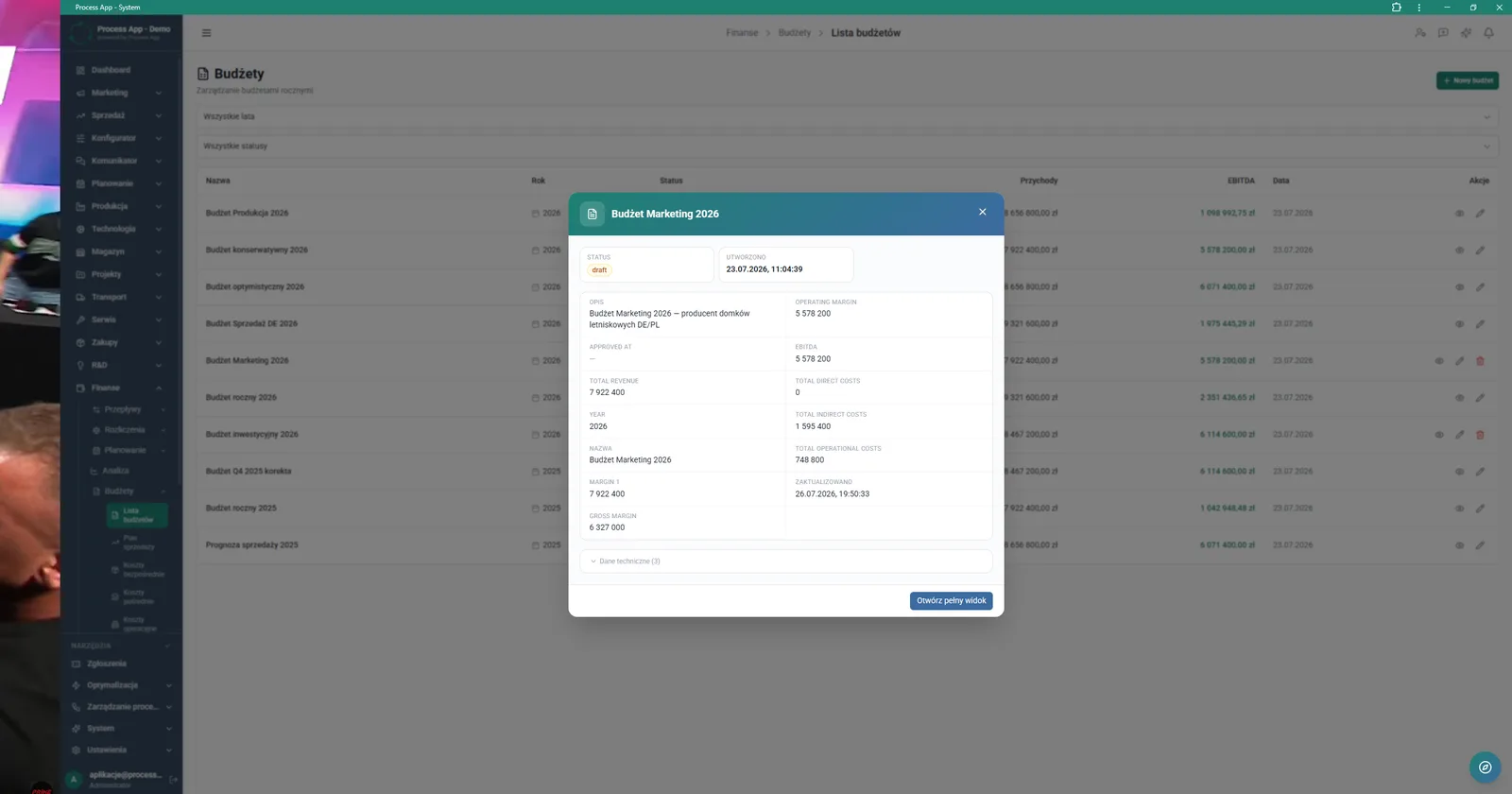Image resolution: width=1512 pixels, height=794 pixels.
Task: Open 'Plan sprzedaży' in the sidebar
Action: click(x=138, y=543)
